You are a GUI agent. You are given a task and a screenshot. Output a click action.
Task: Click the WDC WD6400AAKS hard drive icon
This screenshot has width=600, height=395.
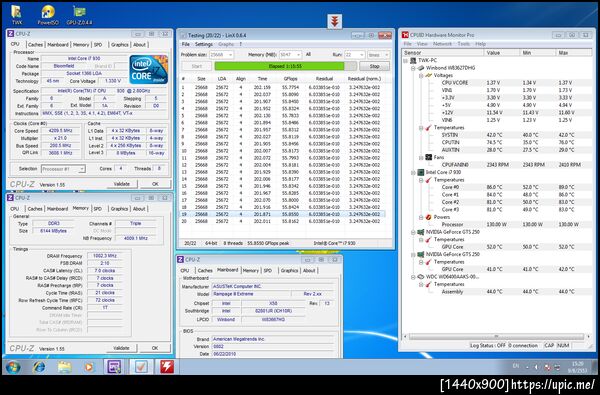tap(421, 277)
